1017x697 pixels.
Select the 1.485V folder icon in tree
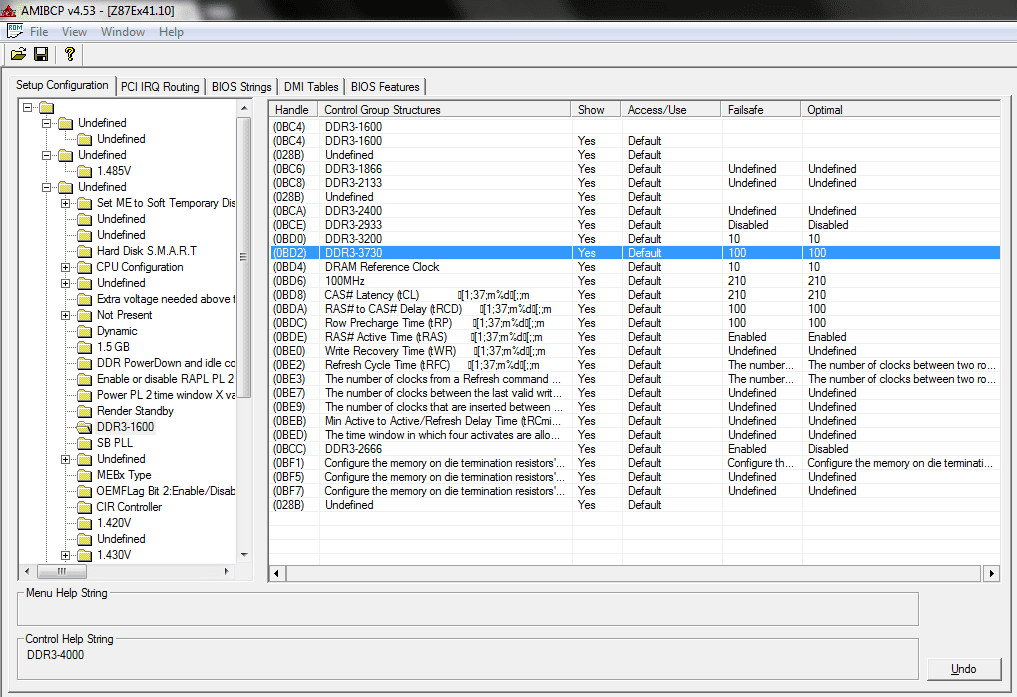[84, 171]
